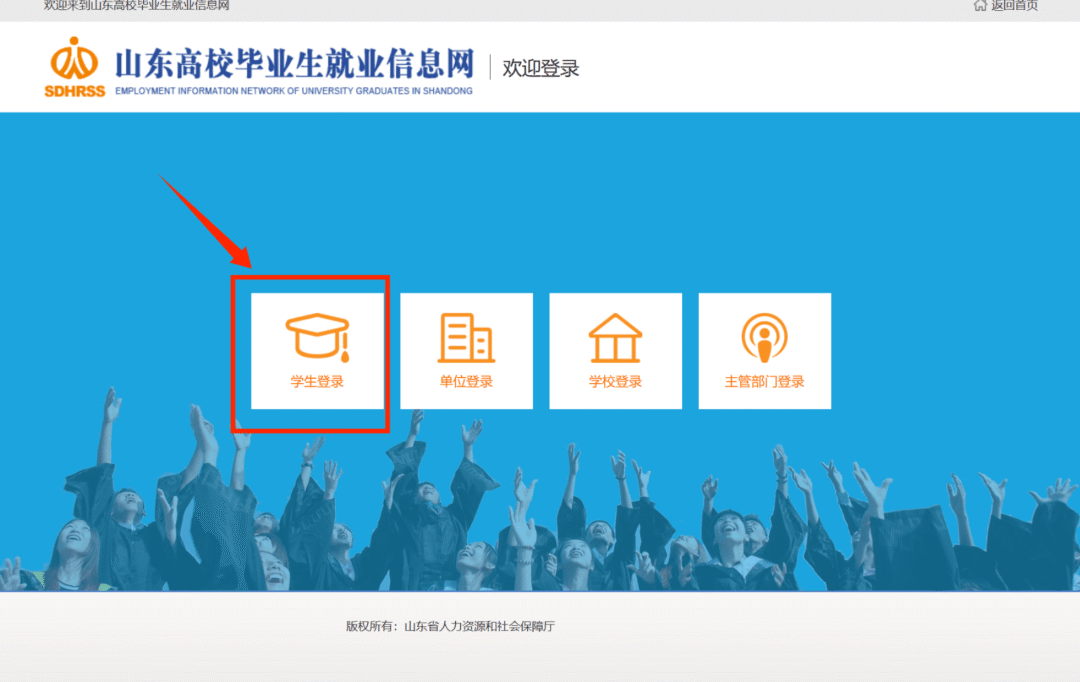Click the orange SDHRSS logo emblem

click(75, 60)
